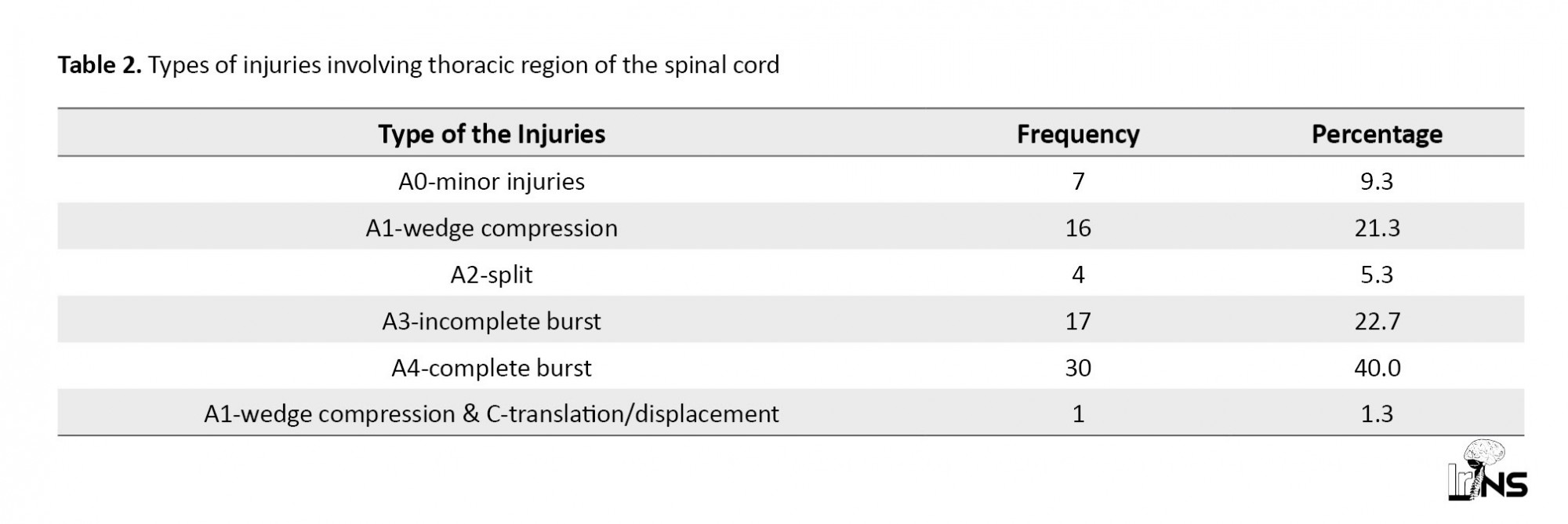Image resolution: width=1568 pixels, height=524 pixels.
Task: Click percentage value 21.3
Action: (1377, 228)
